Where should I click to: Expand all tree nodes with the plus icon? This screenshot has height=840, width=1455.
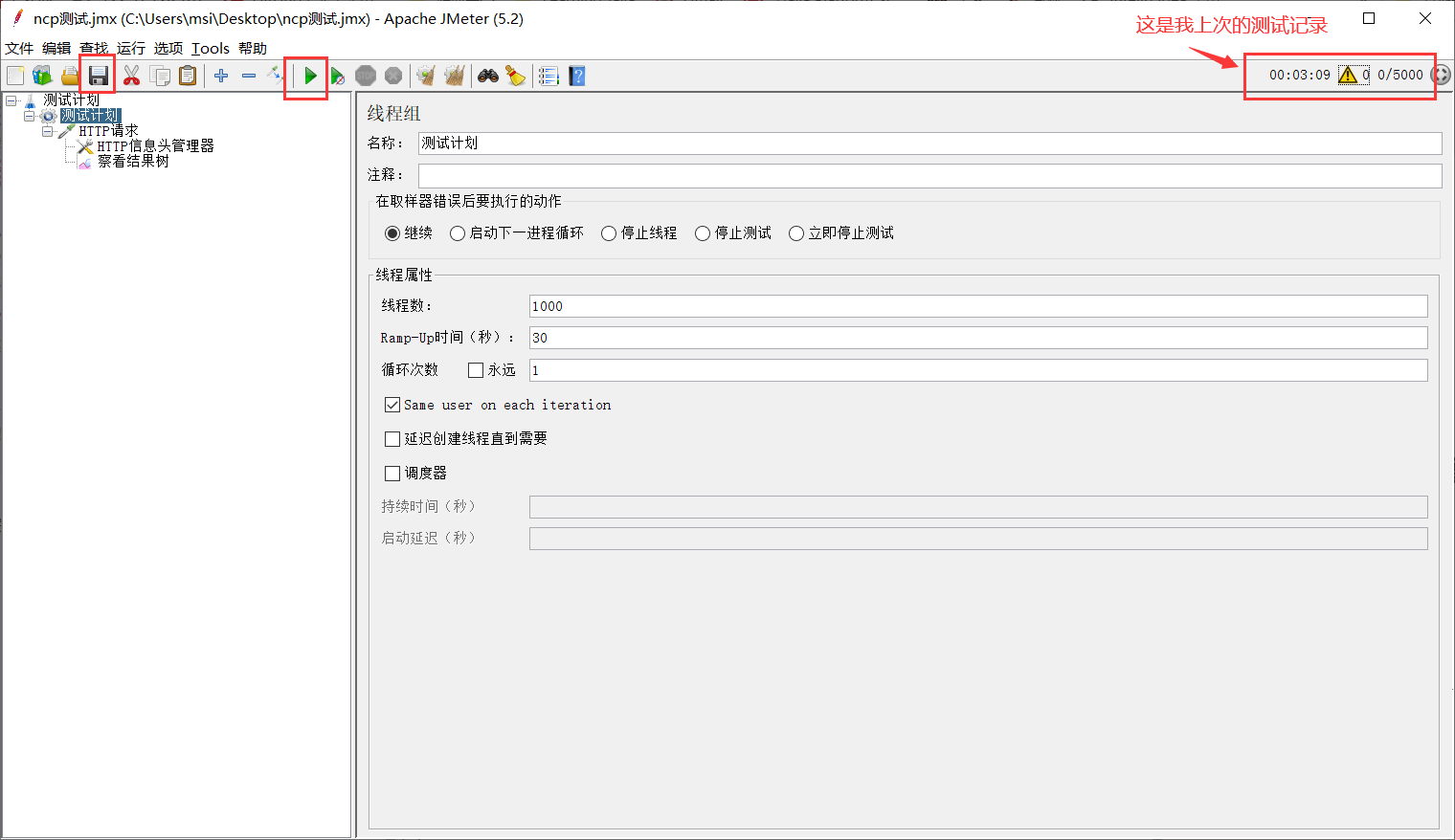tap(221, 76)
